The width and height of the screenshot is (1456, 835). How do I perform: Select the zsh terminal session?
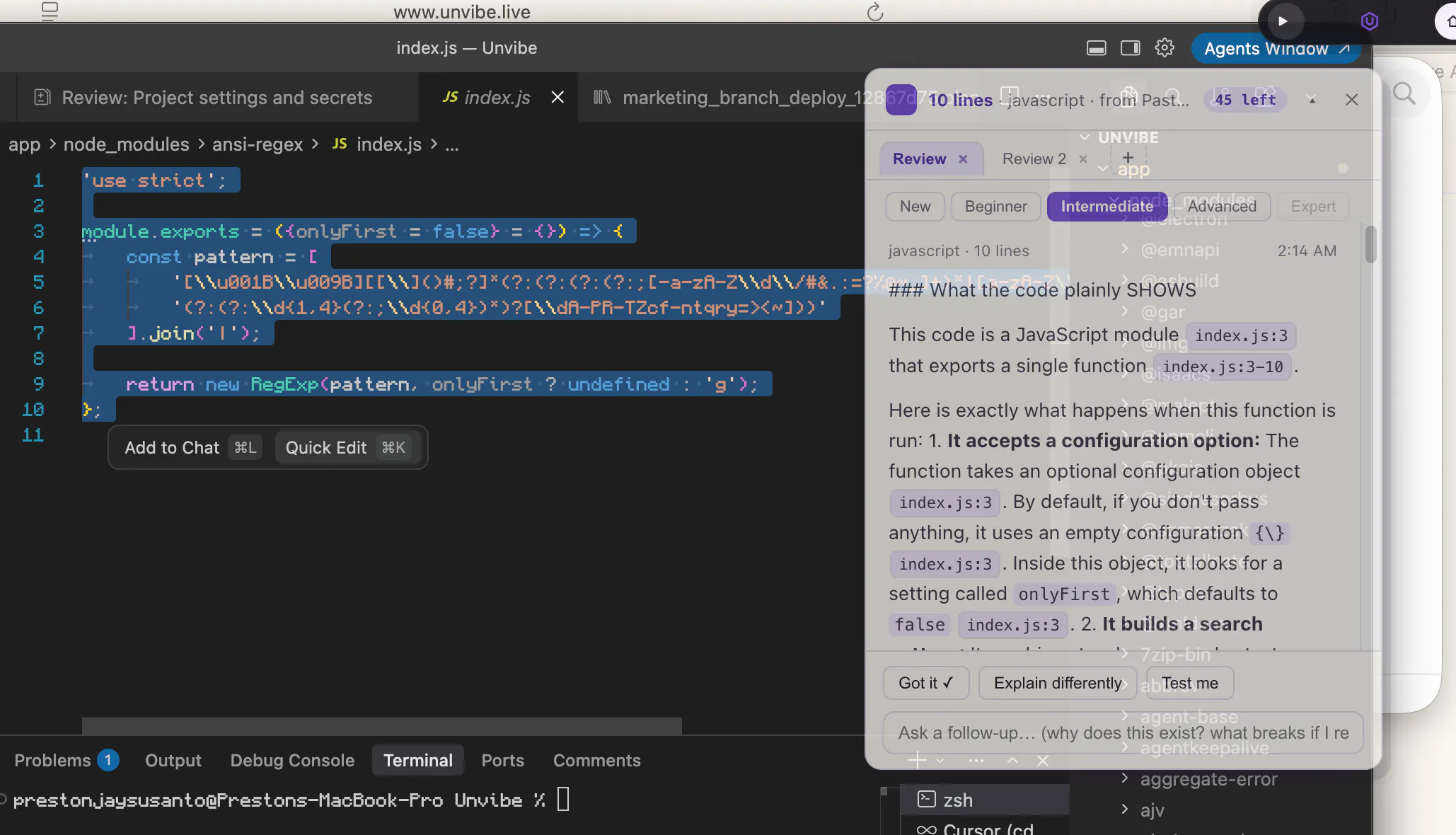point(985,800)
